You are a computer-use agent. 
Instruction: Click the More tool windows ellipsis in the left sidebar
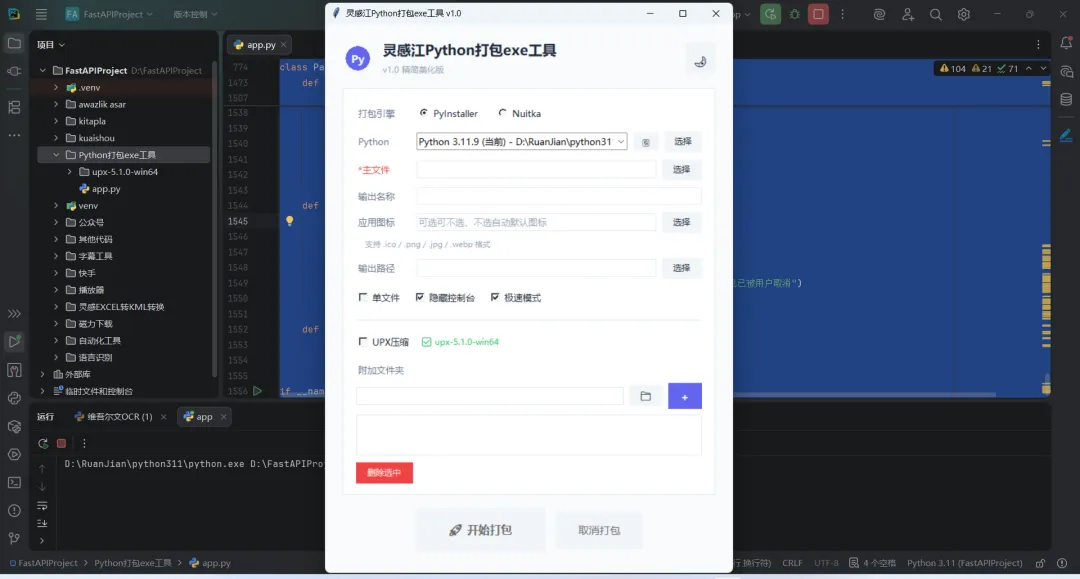pos(14,135)
